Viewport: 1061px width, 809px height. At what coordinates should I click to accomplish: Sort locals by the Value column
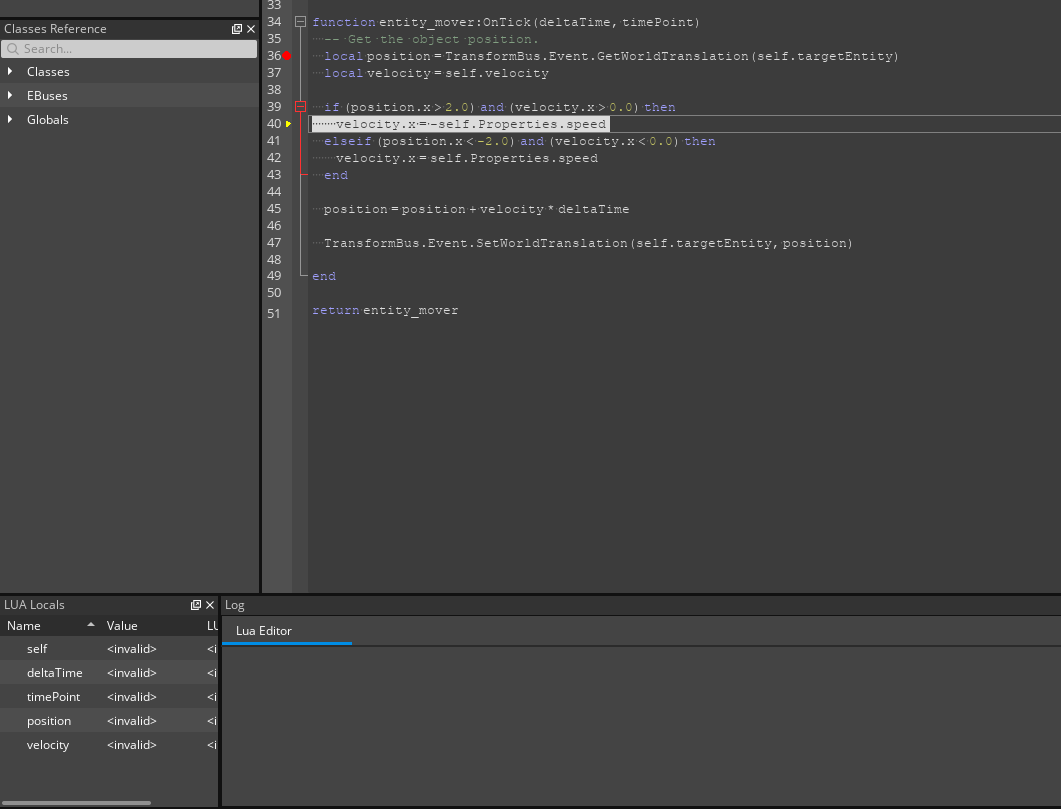click(x=121, y=625)
